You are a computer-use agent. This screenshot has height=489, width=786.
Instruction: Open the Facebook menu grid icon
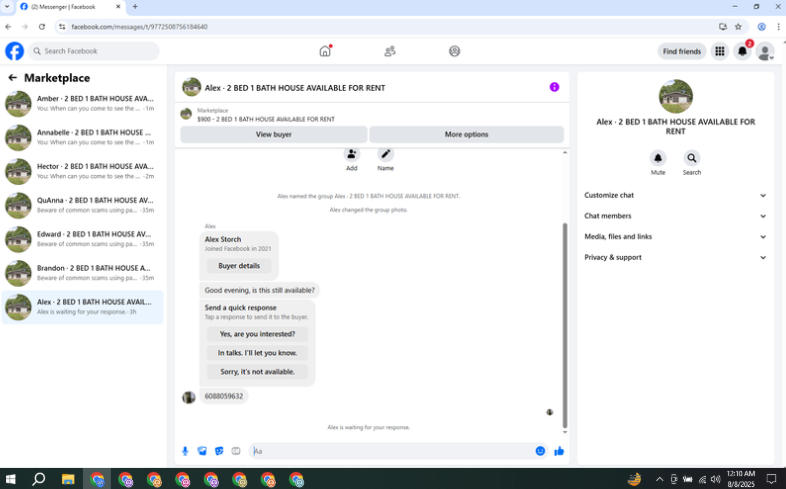pyautogui.click(x=719, y=51)
